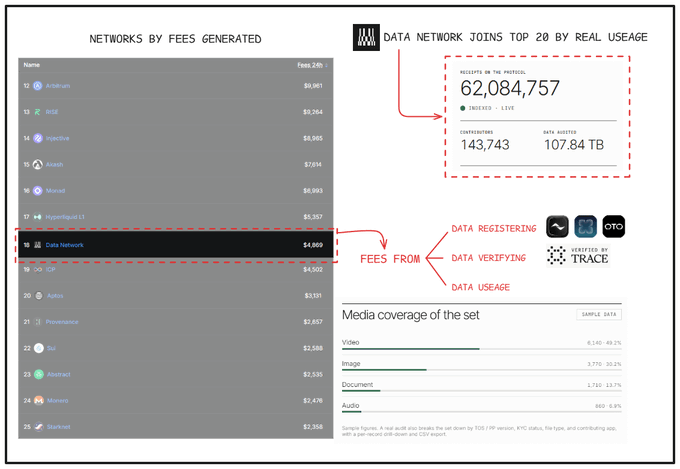Click the 143,743 contributors value
Screen dimensions: 680x469
click(485, 145)
